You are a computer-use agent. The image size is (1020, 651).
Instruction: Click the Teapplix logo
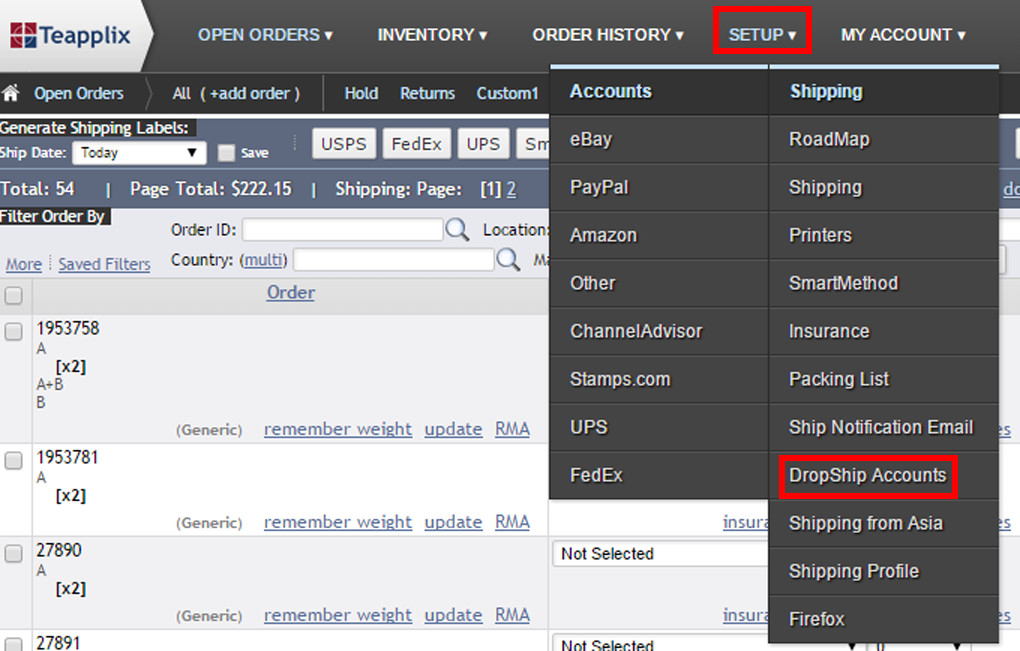[x=70, y=35]
